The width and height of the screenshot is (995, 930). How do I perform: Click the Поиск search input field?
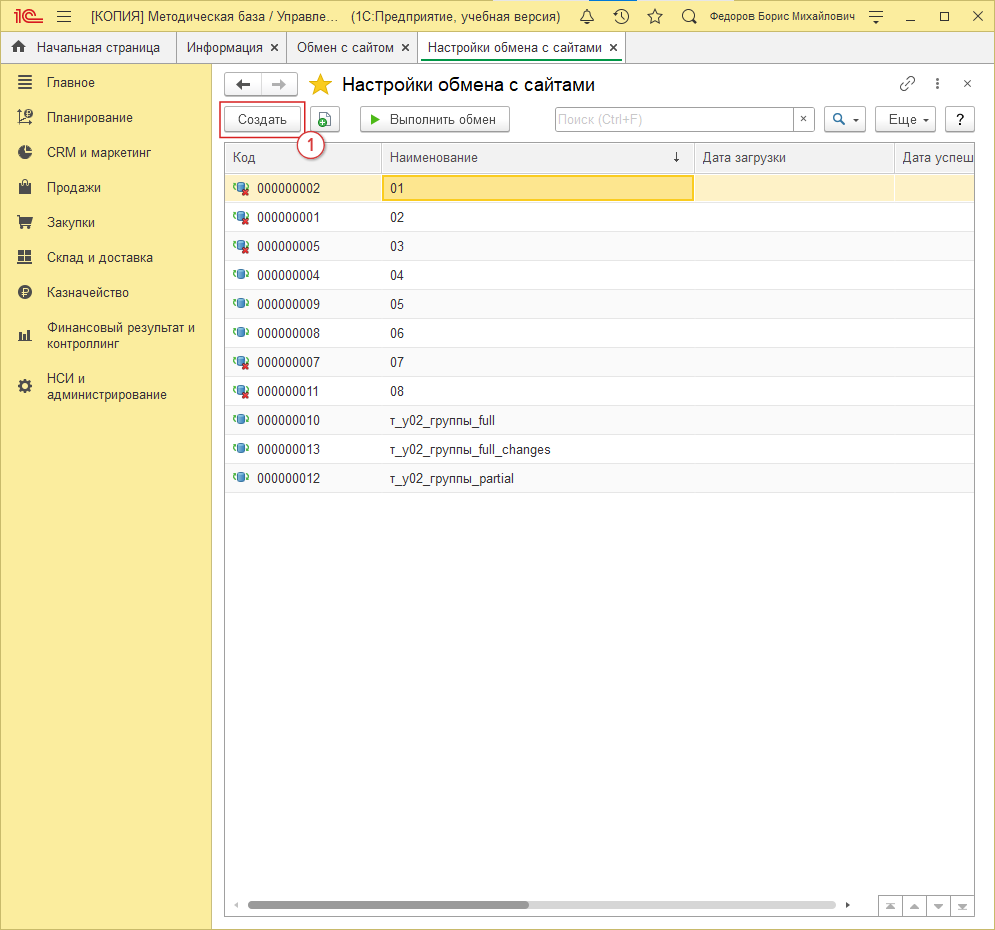click(x=674, y=119)
